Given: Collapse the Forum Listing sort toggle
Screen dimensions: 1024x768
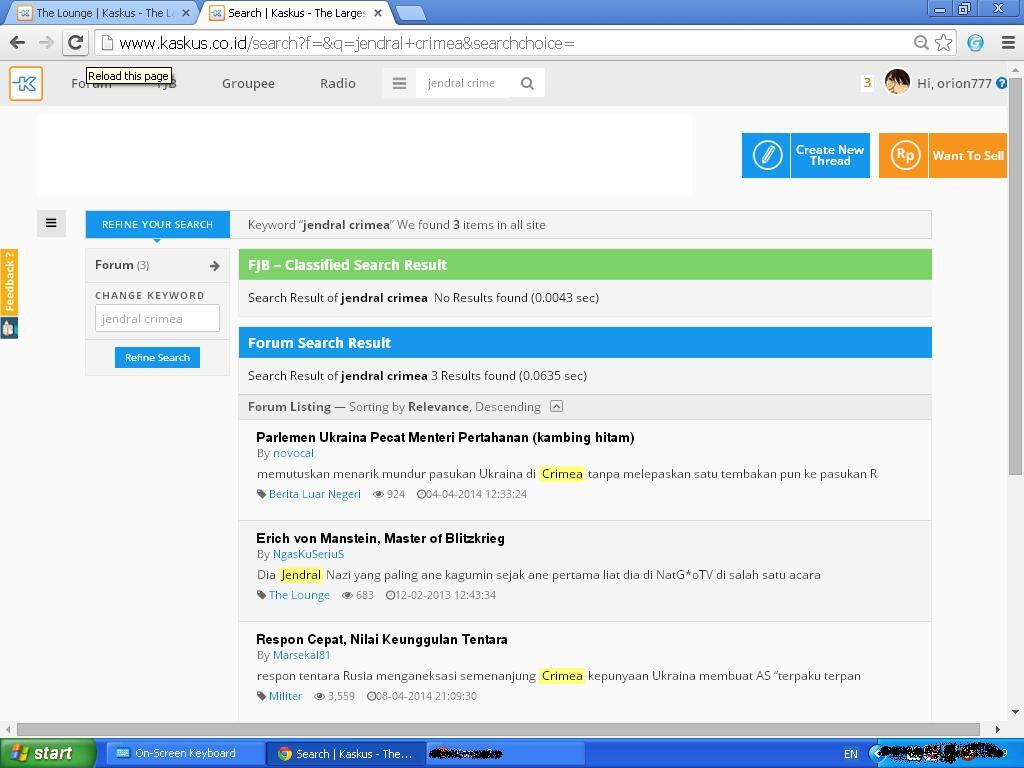Looking at the screenshot, I should click(556, 407).
